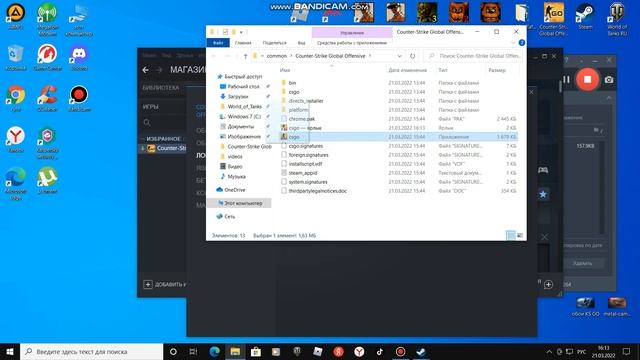Screen dimensions: 640x360
Task: Click the Управление contextual tab header
Action: (352, 33)
